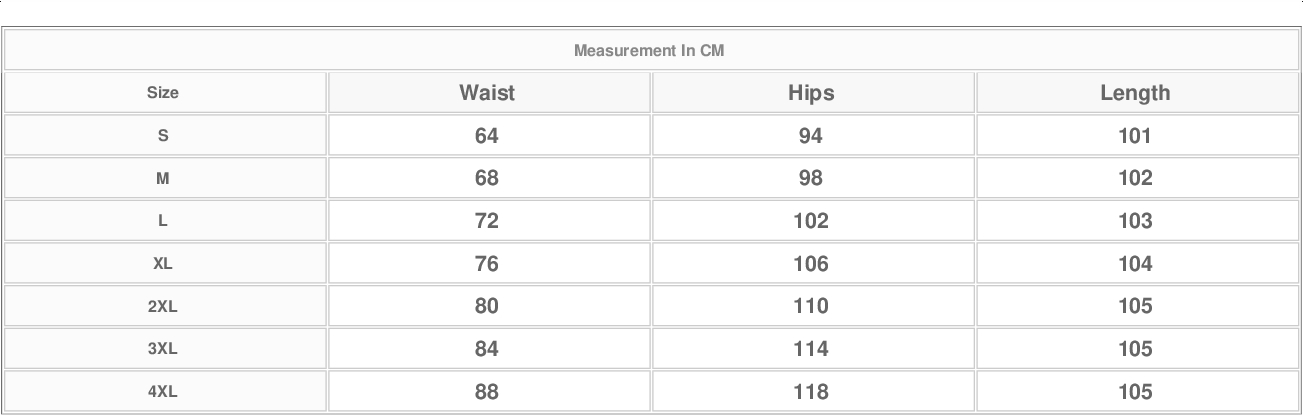Screen dimensions: 1303x415
Task: Select the S size row label
Action: [163, 136]
